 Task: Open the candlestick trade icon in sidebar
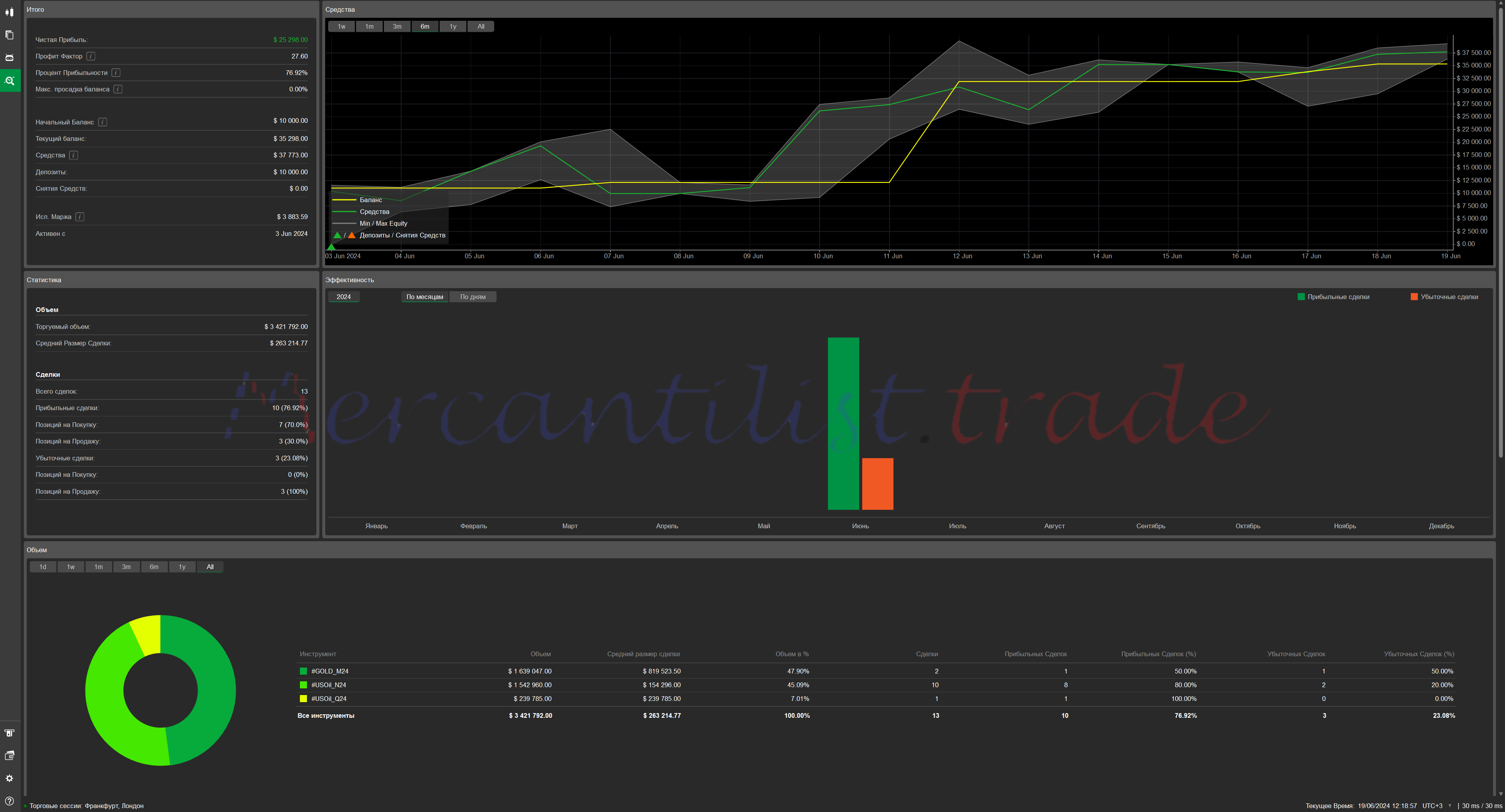coord(9,12)
